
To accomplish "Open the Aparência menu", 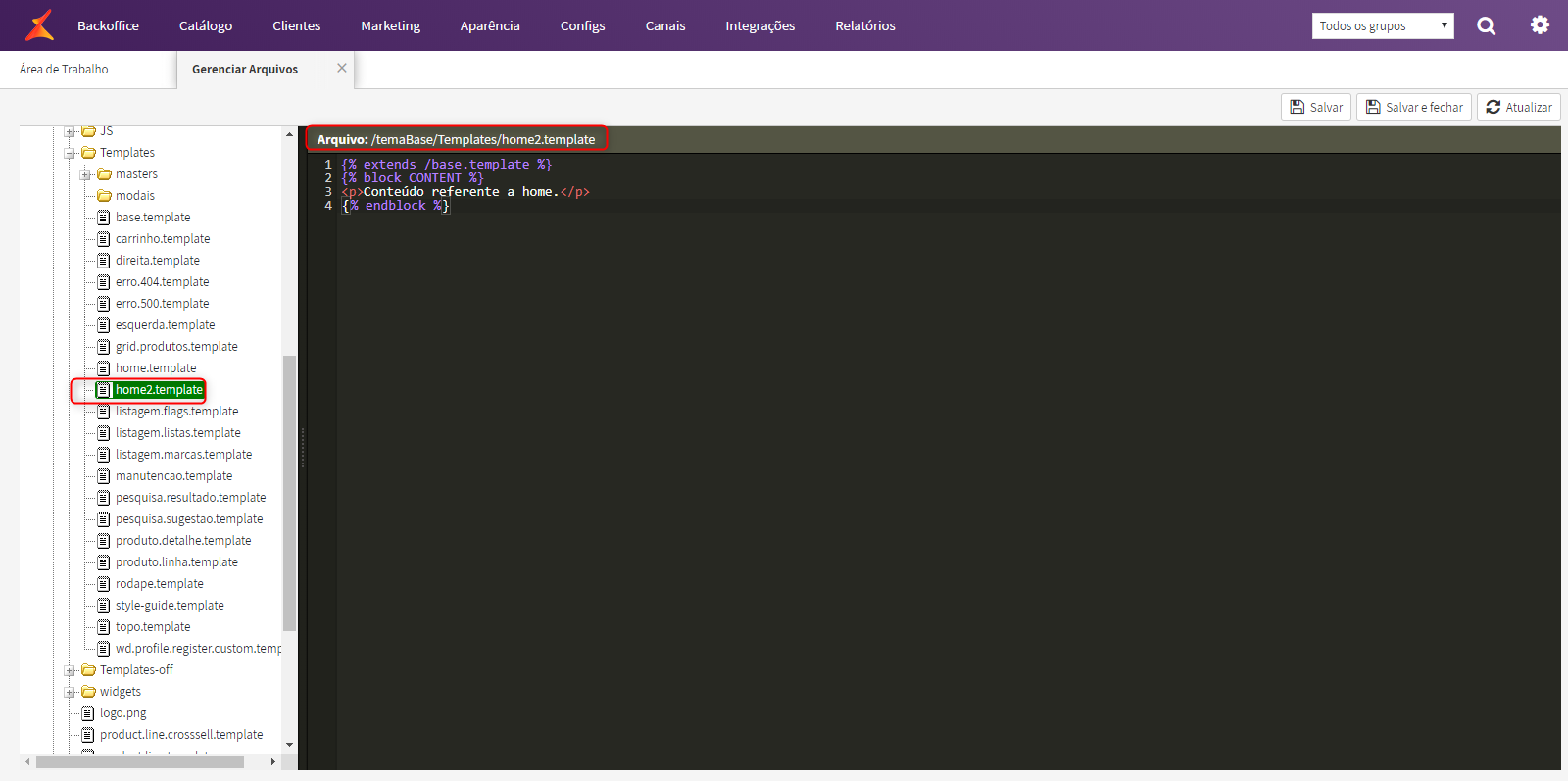I will pos(490,25).
